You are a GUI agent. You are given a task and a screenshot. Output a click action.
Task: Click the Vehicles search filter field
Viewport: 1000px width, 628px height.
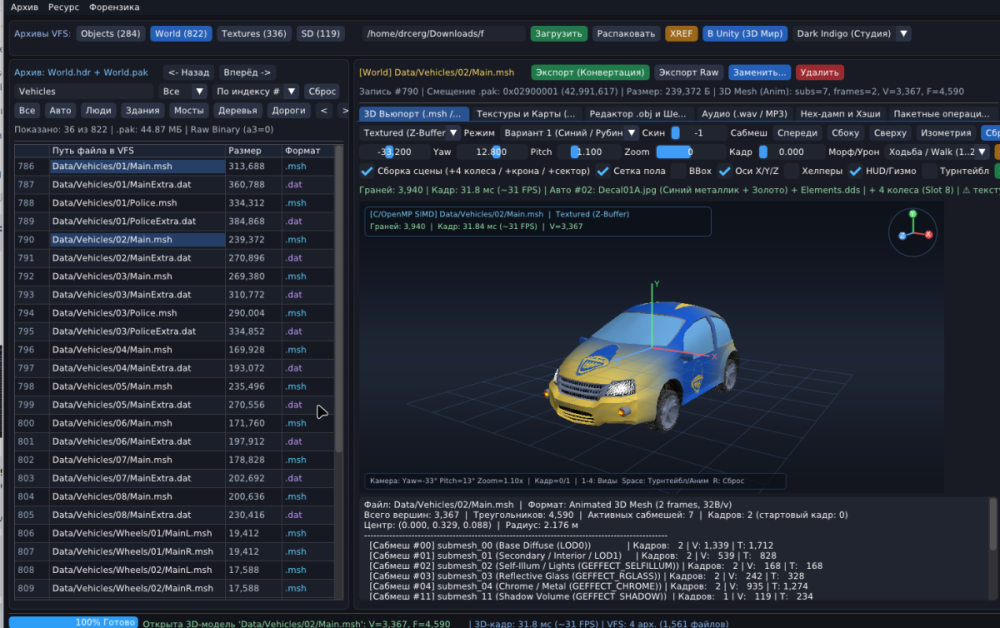pos(84,91)
